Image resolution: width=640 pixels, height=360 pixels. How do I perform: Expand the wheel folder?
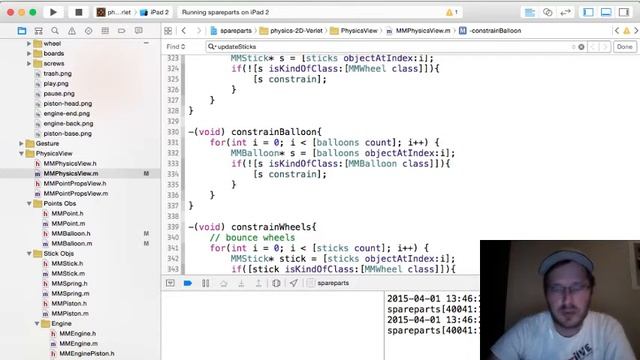pyautogui.click(x=29, y=43)
